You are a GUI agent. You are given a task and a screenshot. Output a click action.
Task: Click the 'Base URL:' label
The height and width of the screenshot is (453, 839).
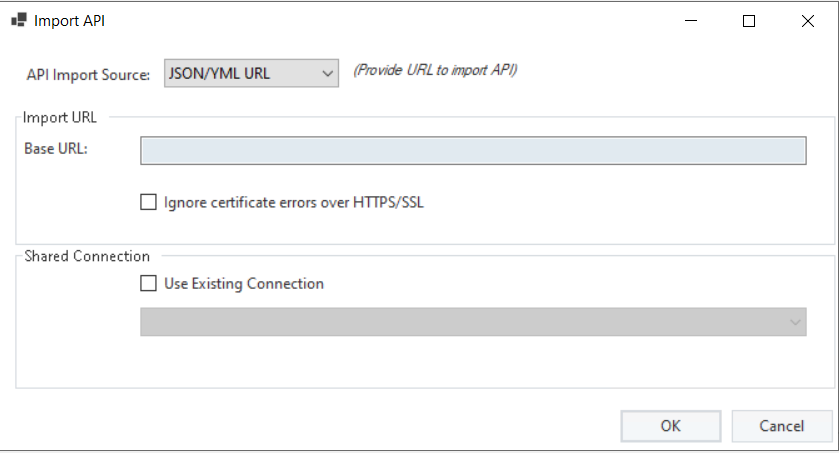(x=56, y=149)
